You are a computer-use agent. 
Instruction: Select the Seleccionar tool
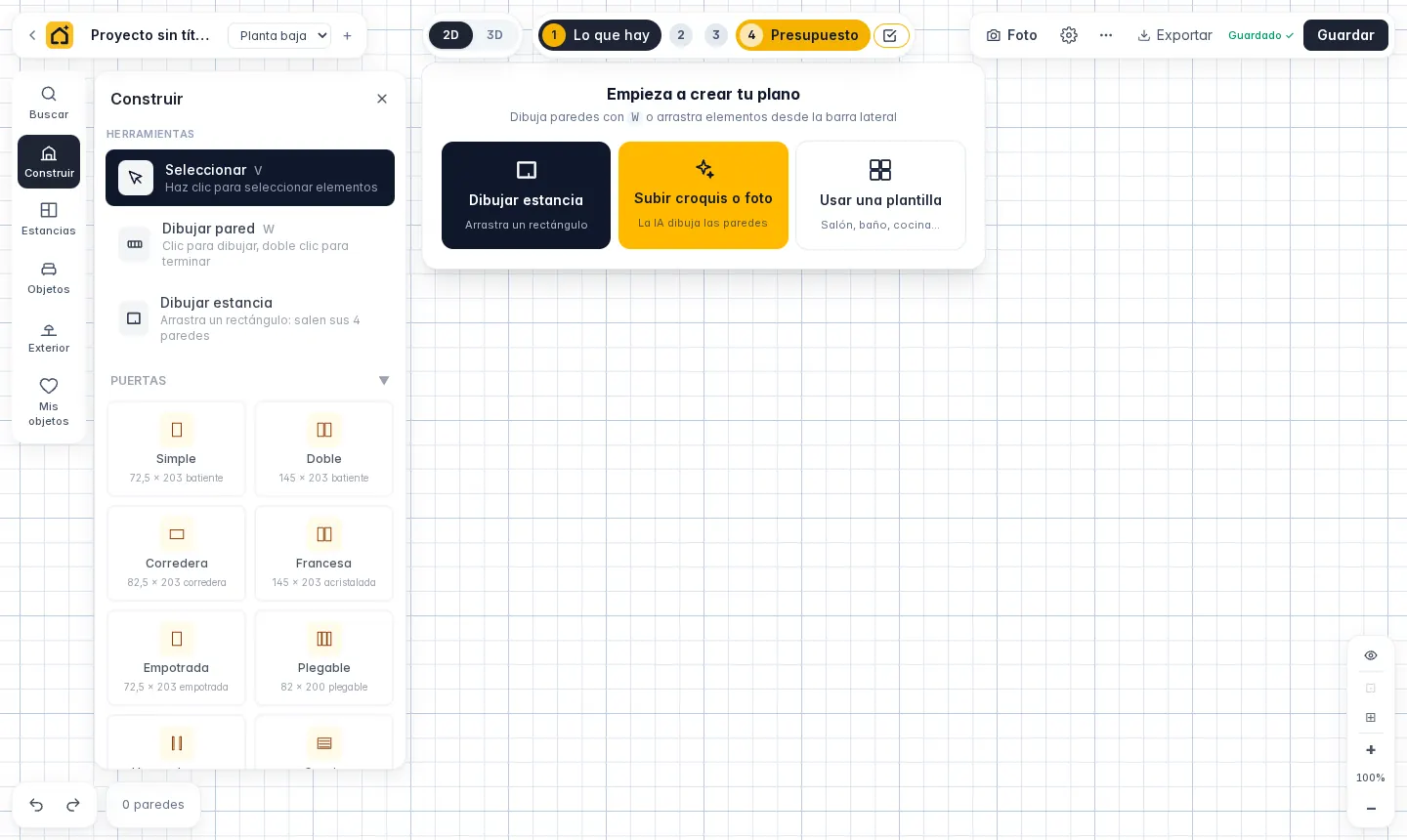coord(250,178)
